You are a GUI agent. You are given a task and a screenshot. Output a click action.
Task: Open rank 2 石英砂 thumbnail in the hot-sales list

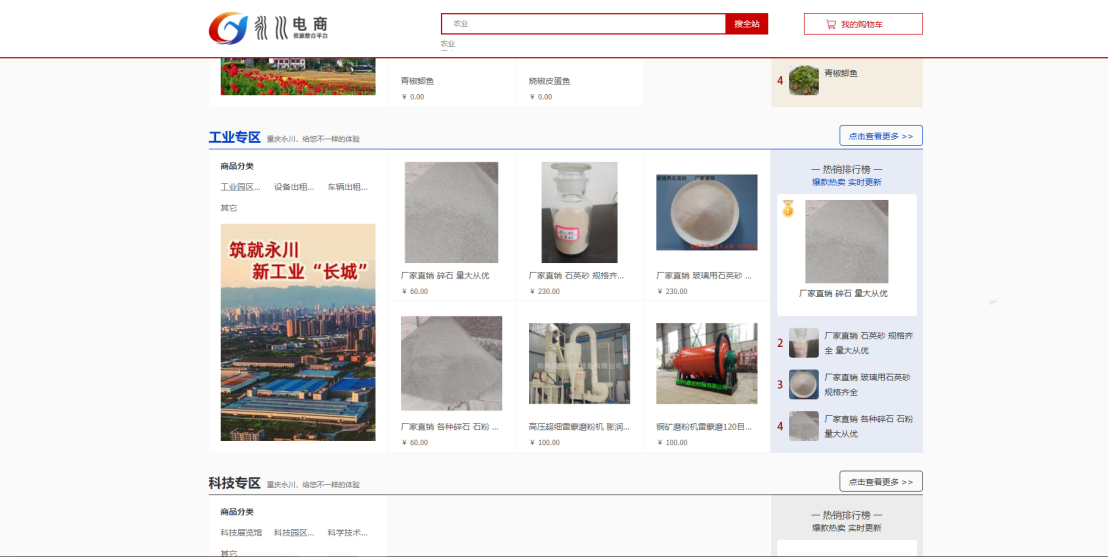(x=803, y=343)
